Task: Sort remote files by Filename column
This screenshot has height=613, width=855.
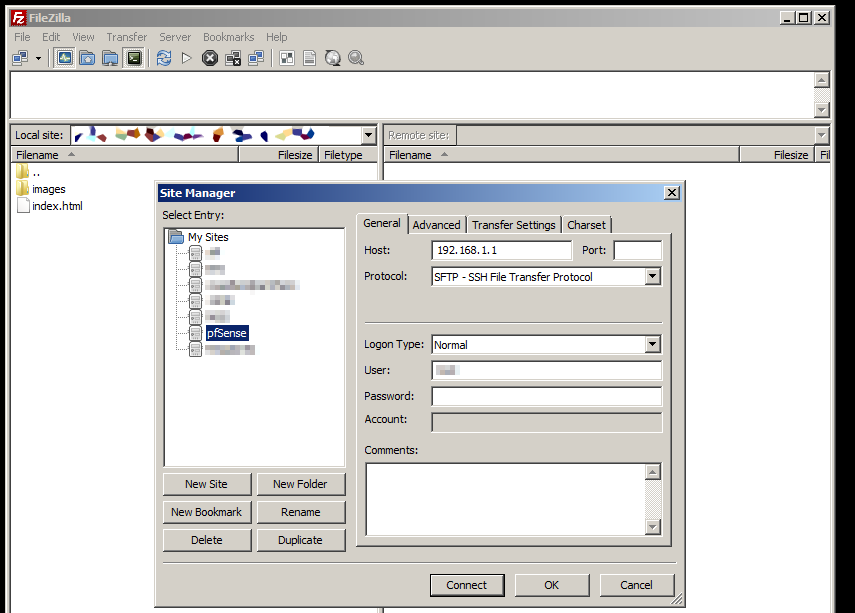Action: click(562, 155)
